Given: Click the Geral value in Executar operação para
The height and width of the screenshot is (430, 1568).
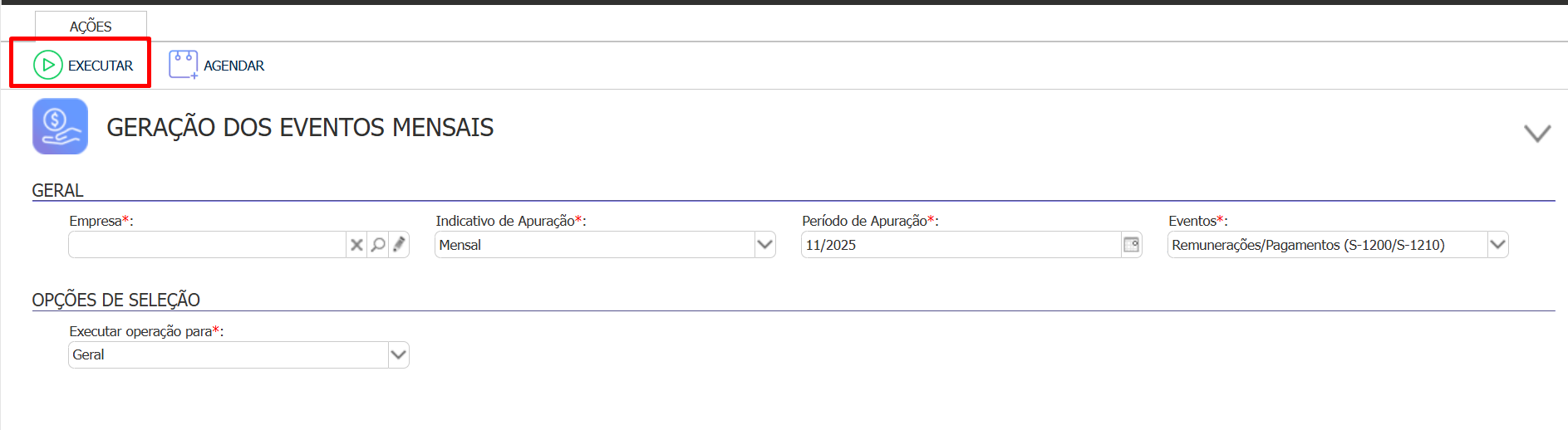Looking at the screenshot, I should pyautogui.click(x=228, y=355).
